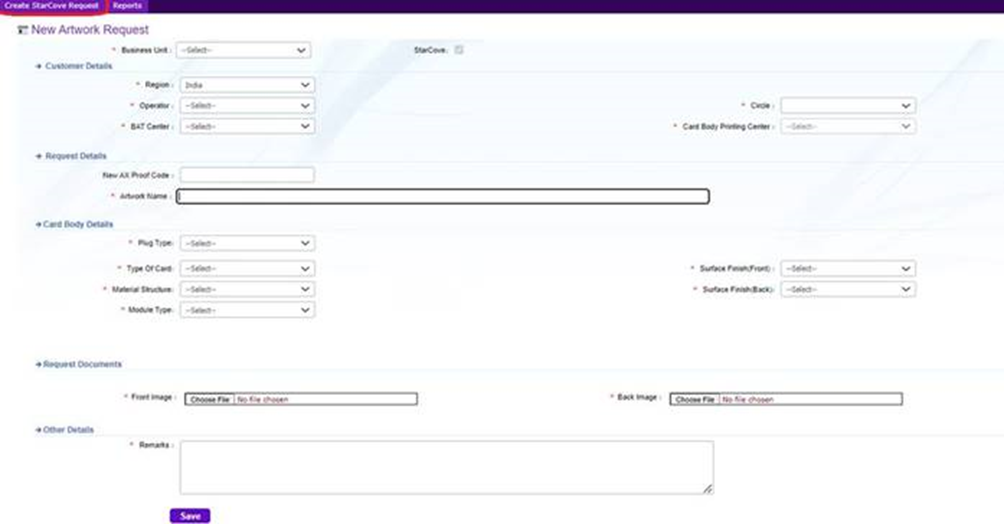Choose File for the Front Image
The image size is (1004, 524).
(x=210, y=399)
